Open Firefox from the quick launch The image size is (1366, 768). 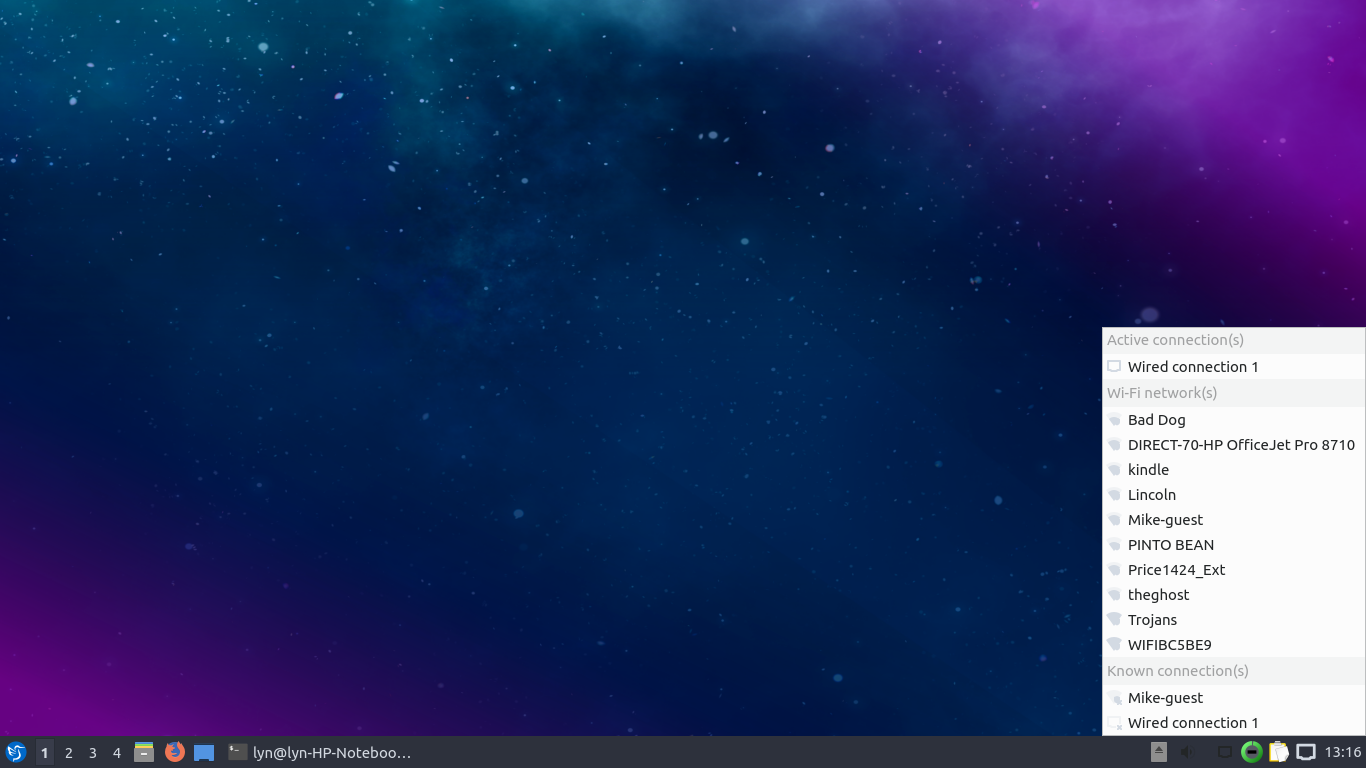(x=175, y=752)
